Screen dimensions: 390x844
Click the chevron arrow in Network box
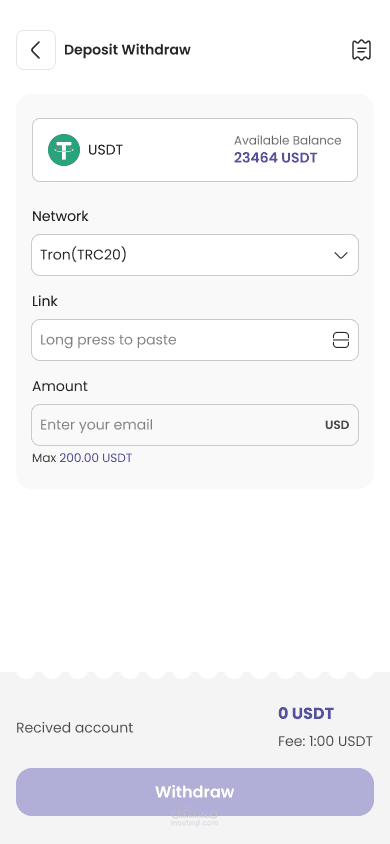(x=341, y=255)
